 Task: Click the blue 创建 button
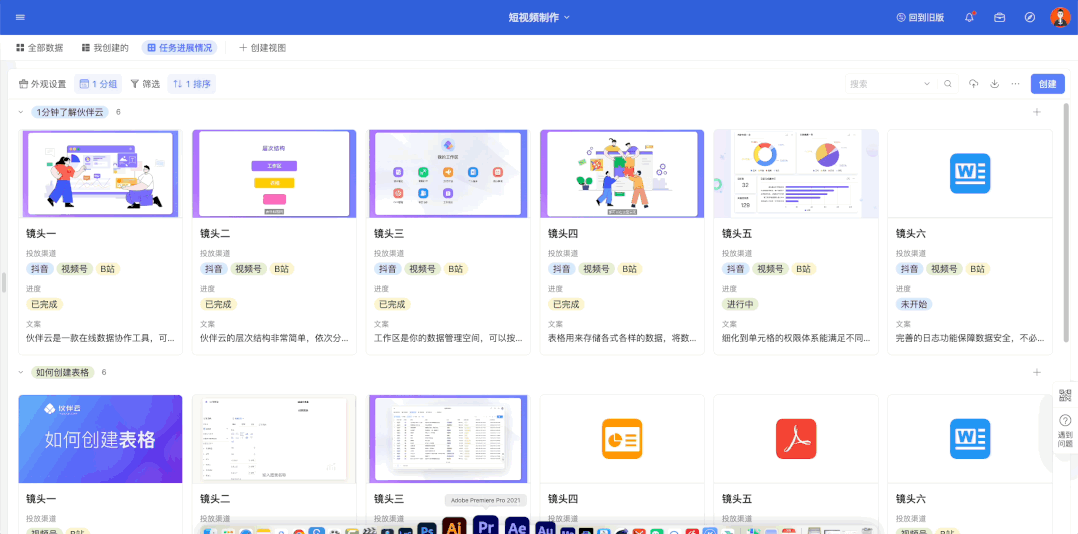click(x=1047, y=84)
